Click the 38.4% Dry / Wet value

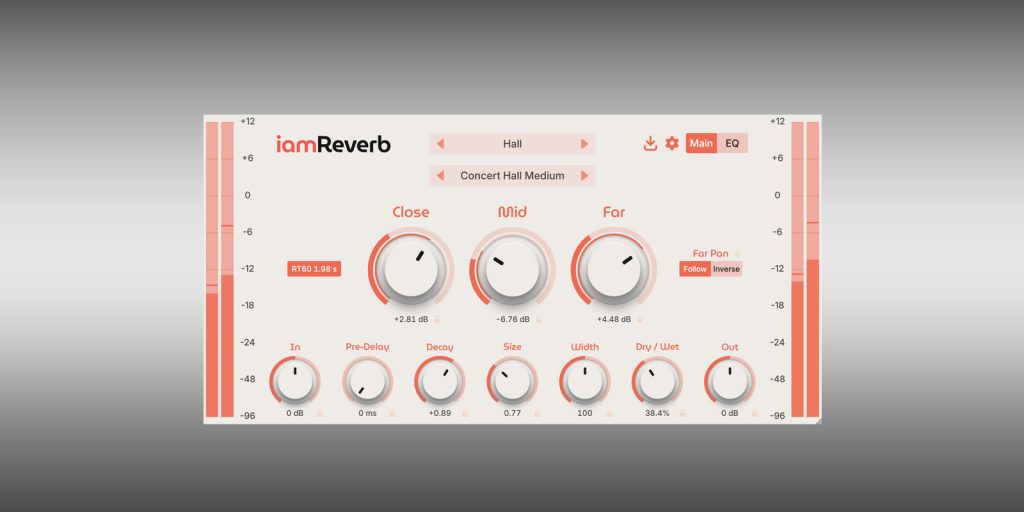657,413
